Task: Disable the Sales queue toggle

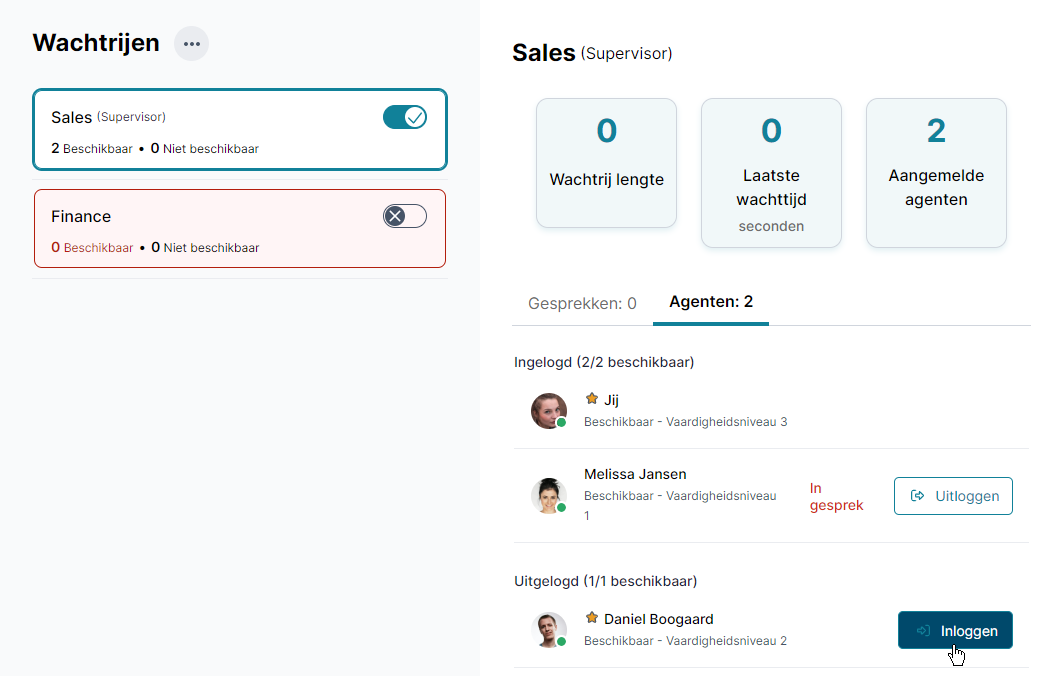Action: [405, 117]
